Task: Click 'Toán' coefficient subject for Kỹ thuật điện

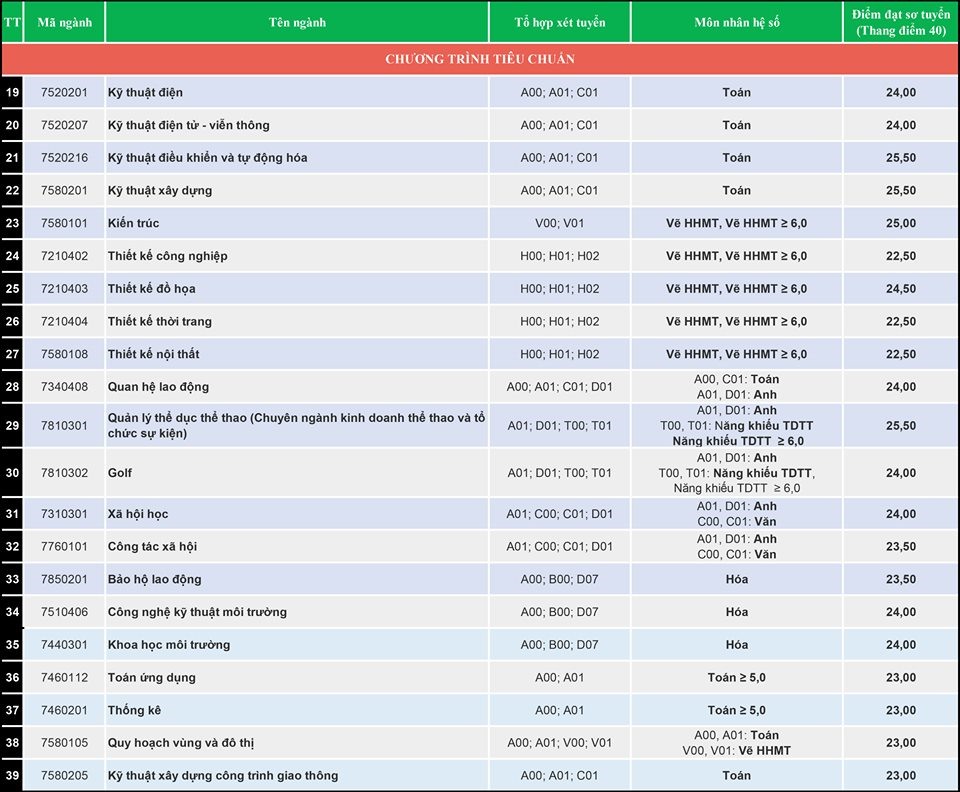Action: click(x=737, y=92)
